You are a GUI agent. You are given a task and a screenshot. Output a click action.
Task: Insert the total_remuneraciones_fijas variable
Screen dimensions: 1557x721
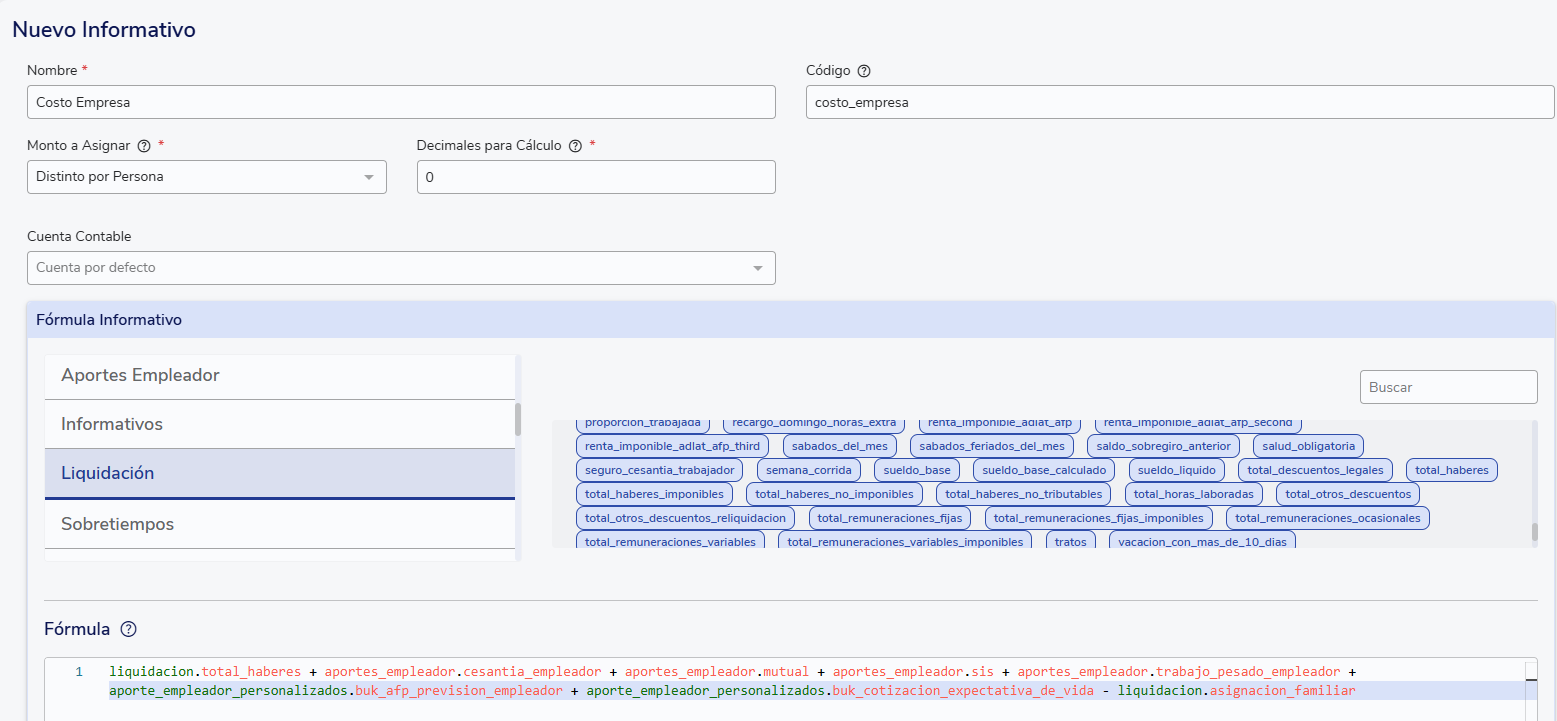[x=889, y=518]
